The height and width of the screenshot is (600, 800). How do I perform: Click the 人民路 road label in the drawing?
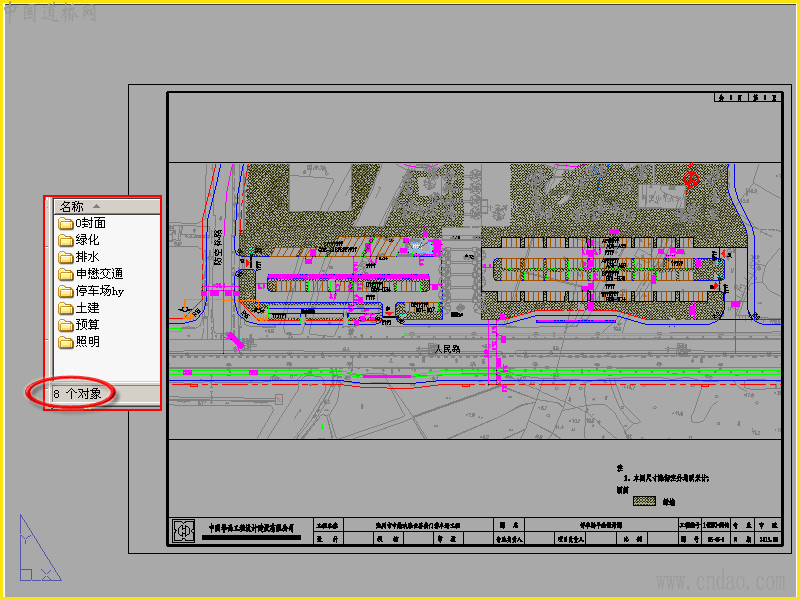click(447, 349)
